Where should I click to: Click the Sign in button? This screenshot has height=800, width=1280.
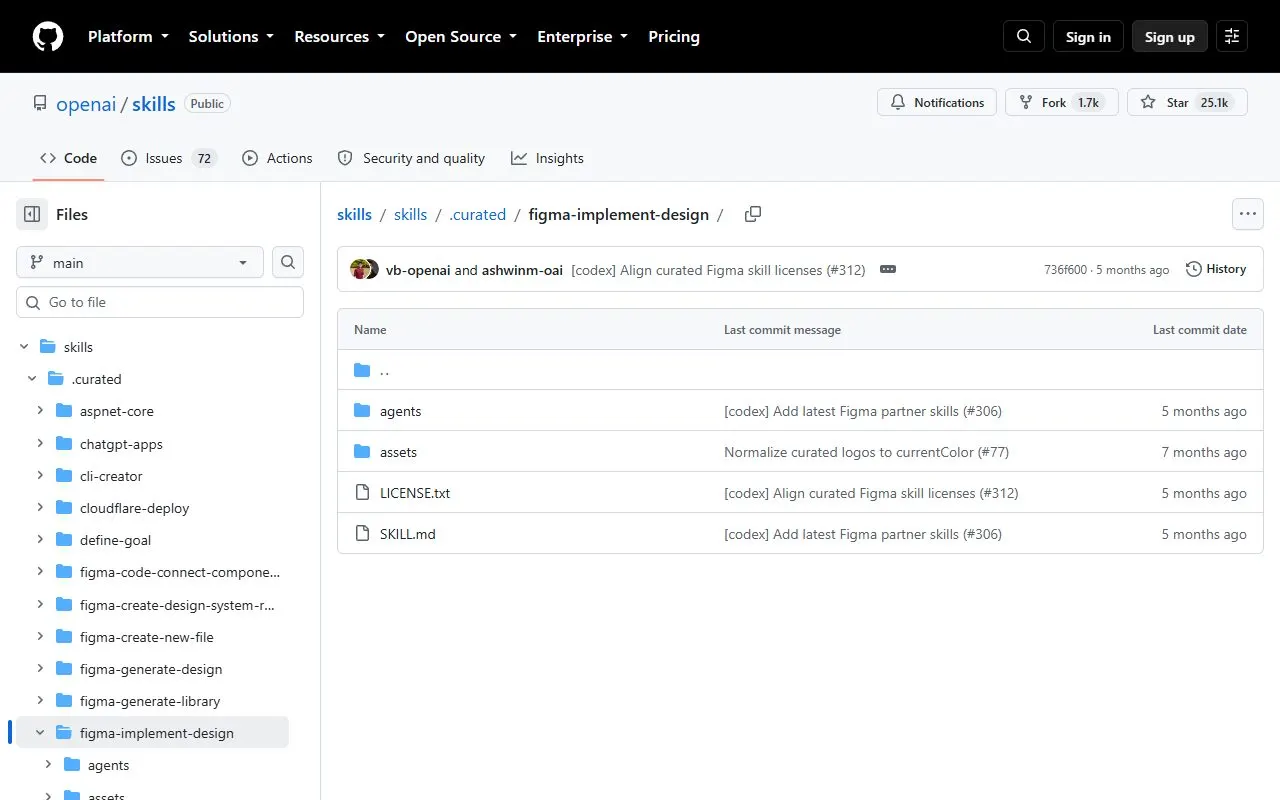[1088, 37]
